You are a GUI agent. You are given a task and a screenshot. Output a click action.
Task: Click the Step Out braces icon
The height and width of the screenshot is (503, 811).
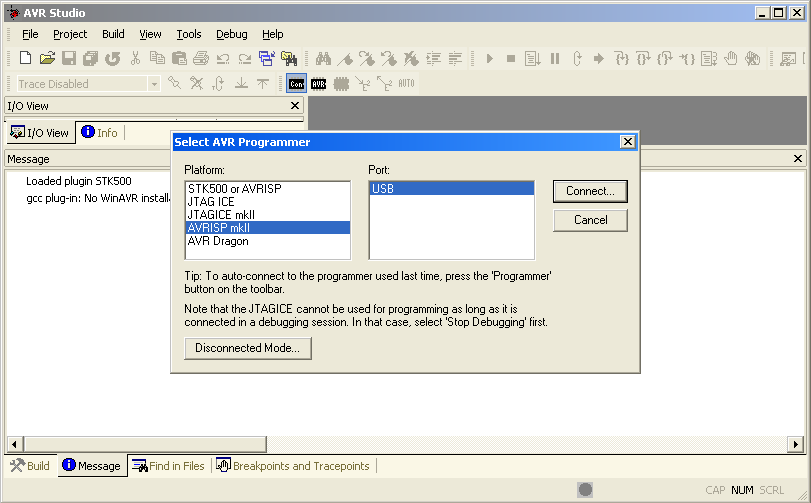coord(665,58)
